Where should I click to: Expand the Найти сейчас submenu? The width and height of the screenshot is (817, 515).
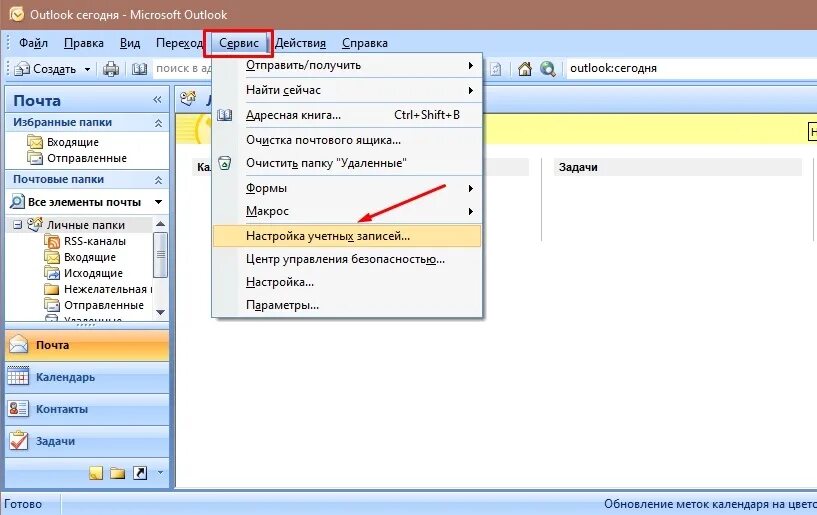pyautogui.click(x=471, y=90)
